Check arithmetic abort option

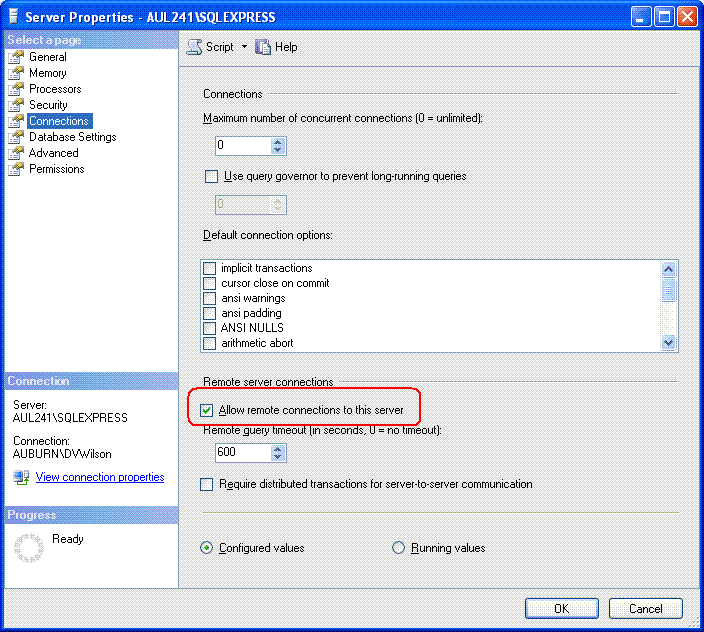click(209, 343)
